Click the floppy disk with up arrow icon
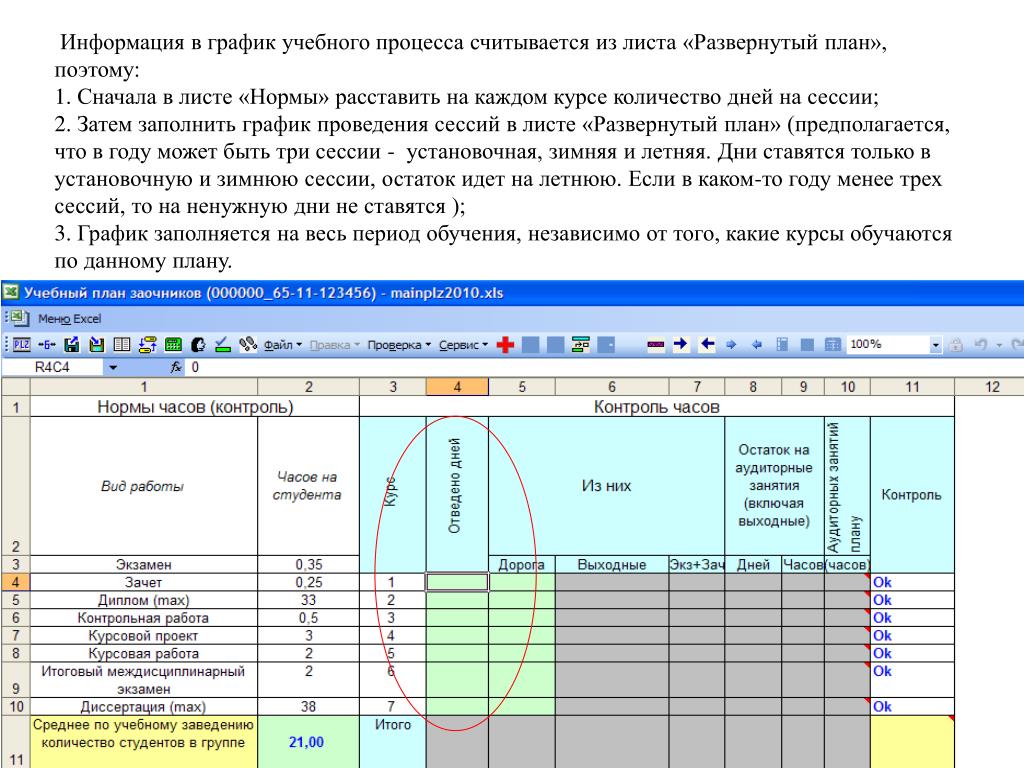 coord(72,344)
